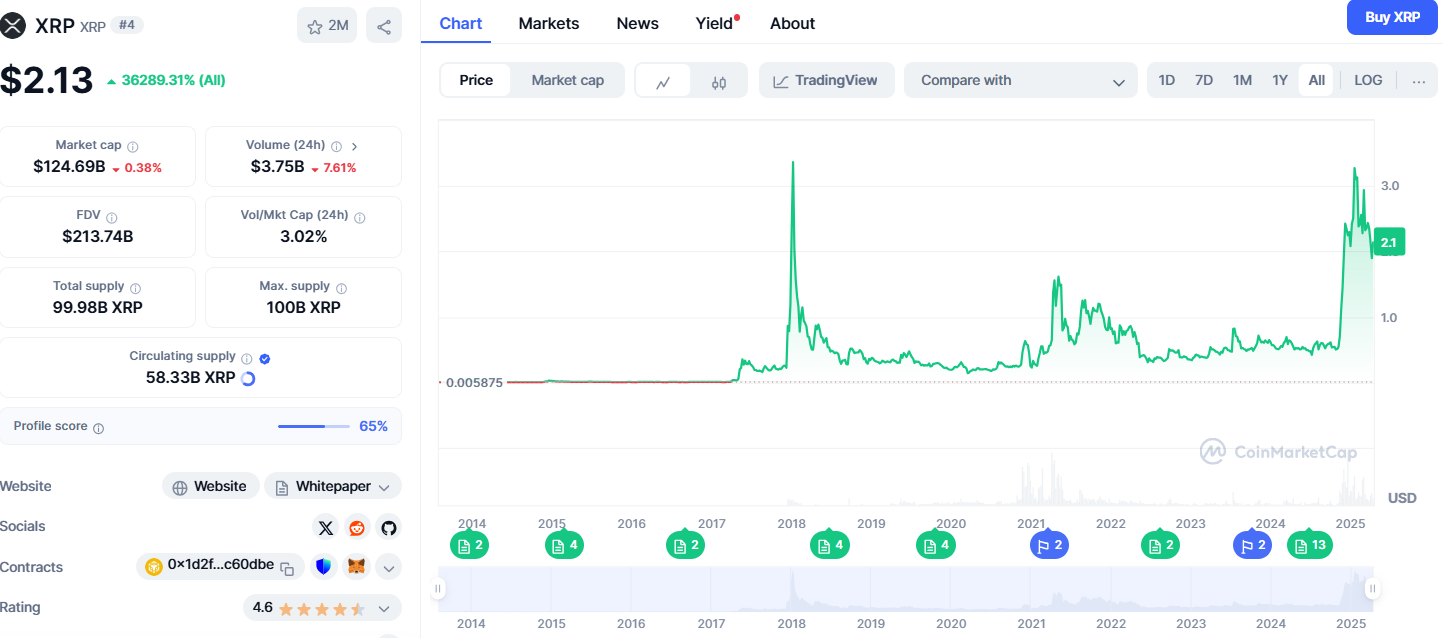Open XRP's X (Twitter) profile

pos(325,527)
